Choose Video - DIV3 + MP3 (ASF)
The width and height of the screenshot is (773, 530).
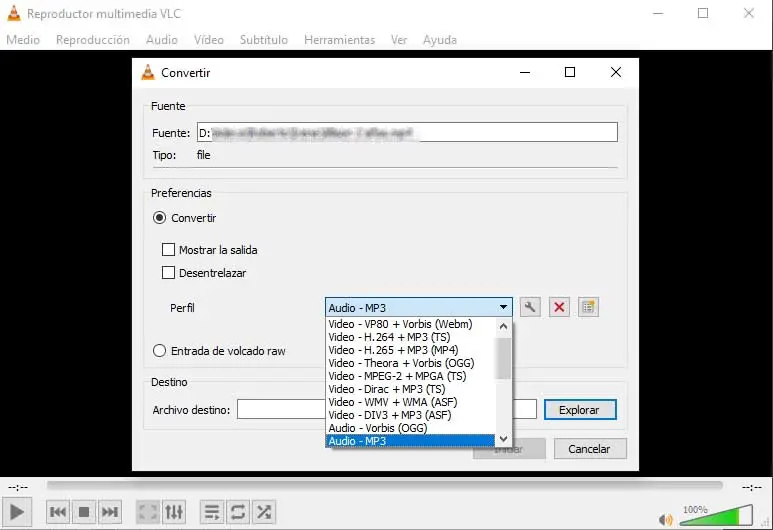(x=410, y=415)
